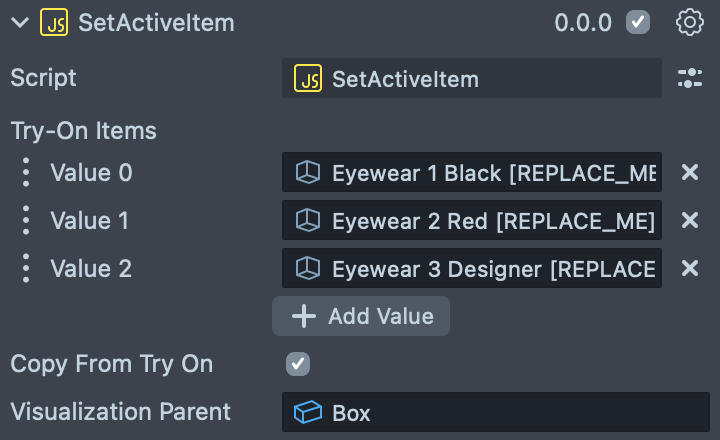The image size is (720, 440).
Task: Click the Try-On Items label
Action: point(83,130)
